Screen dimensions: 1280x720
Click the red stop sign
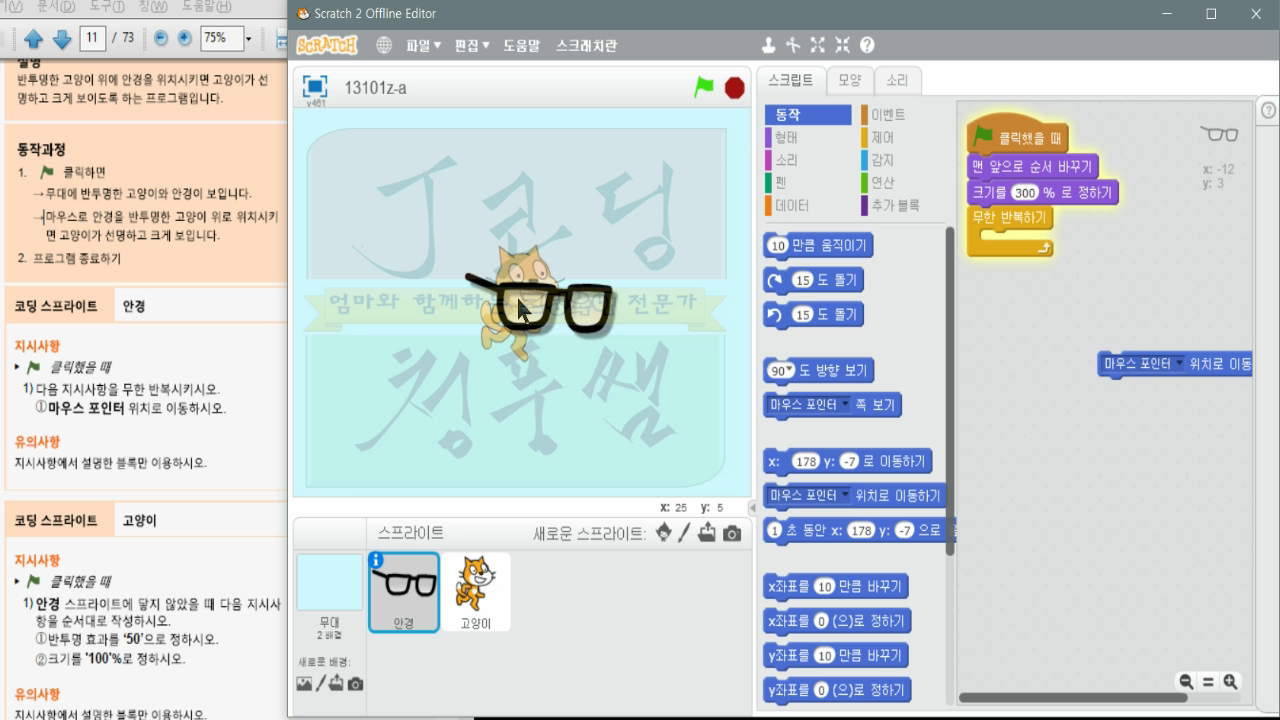[734, 87]
